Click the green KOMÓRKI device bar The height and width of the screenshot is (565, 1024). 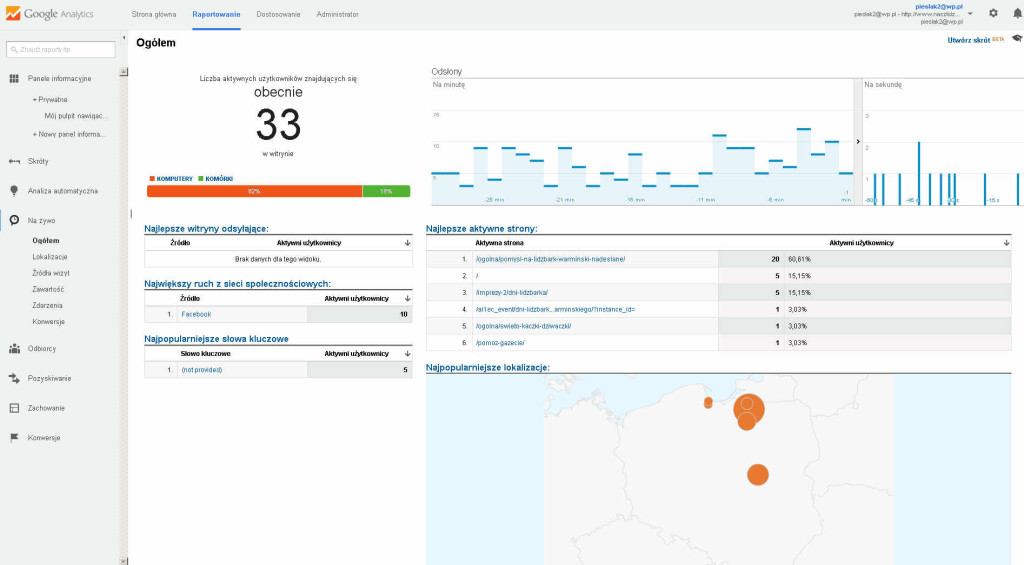click(x=387, y=191)
